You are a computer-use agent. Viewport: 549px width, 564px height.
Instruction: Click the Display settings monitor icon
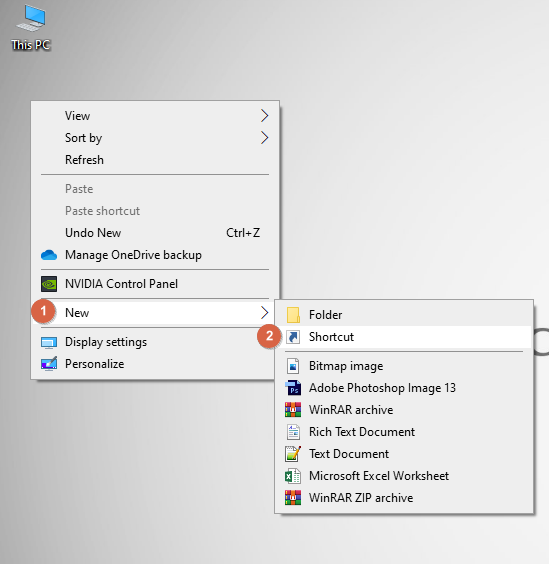click(49, 342)
